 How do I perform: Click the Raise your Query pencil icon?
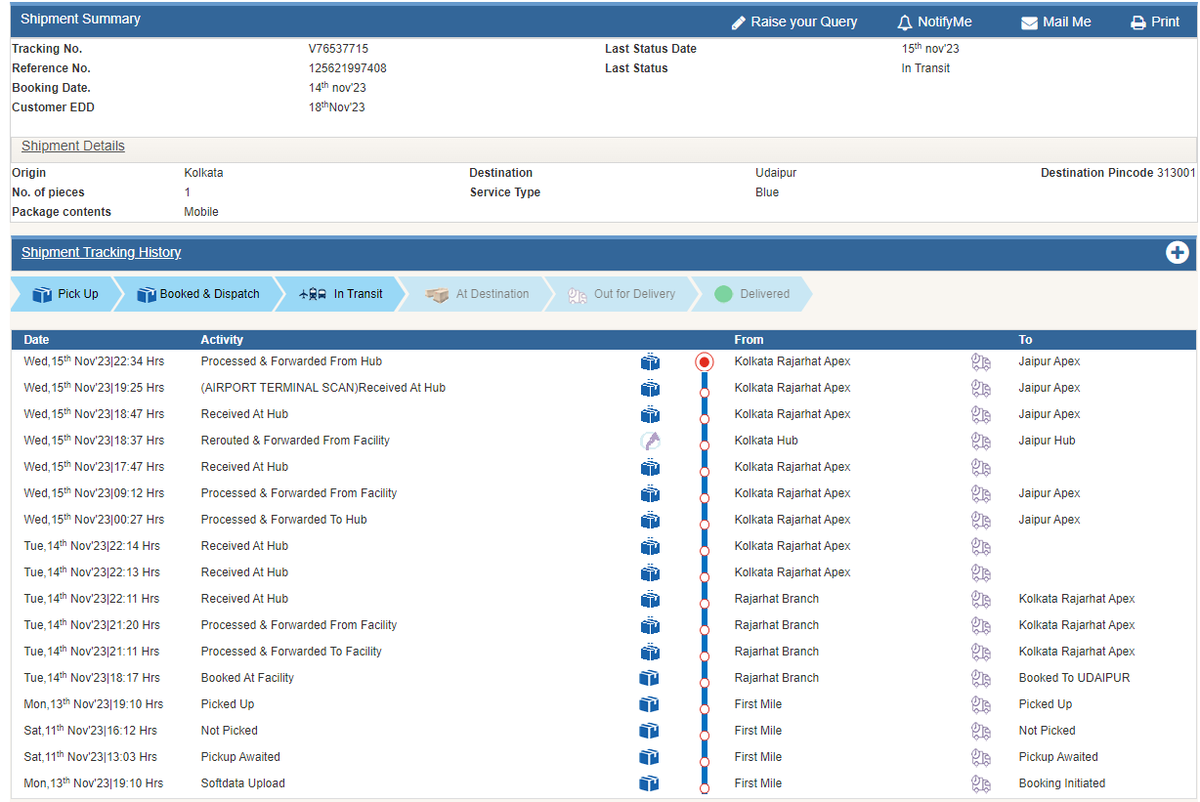click(739, 22)
